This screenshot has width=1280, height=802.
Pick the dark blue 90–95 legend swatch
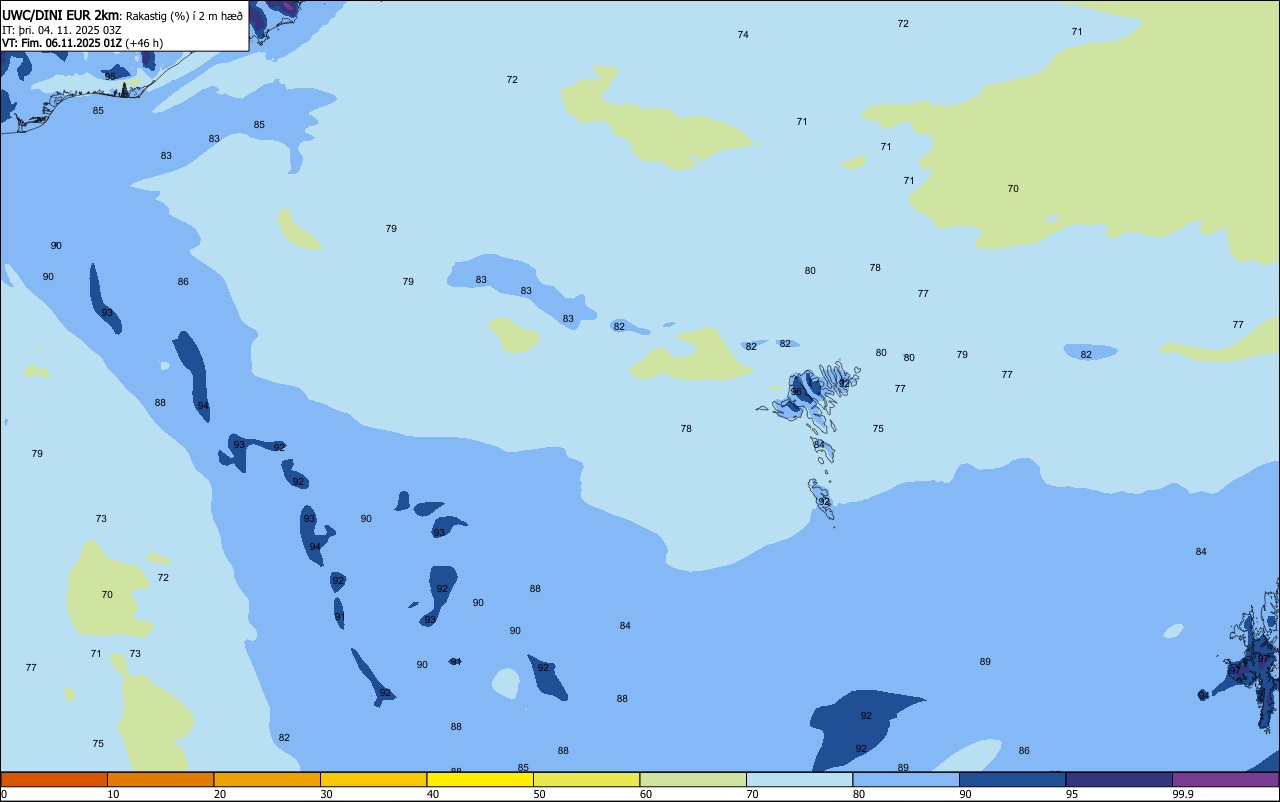coord(1012,779)
